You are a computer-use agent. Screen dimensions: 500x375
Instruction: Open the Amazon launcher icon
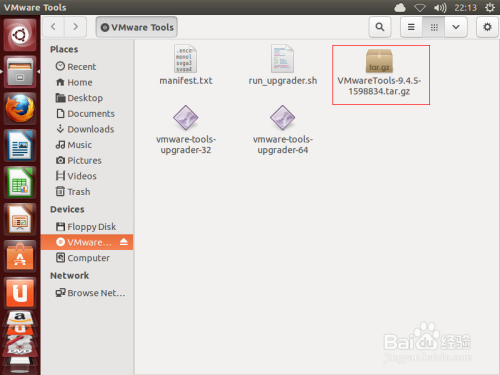(20, 319)
